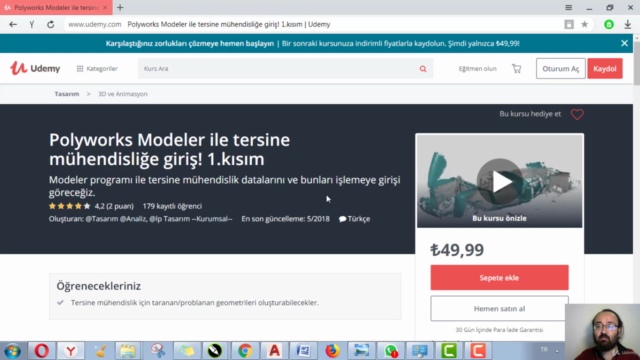Screen dimensions: 640x360
Task: Click the star rating 4,2 (2 puan)
Action: 91,206
